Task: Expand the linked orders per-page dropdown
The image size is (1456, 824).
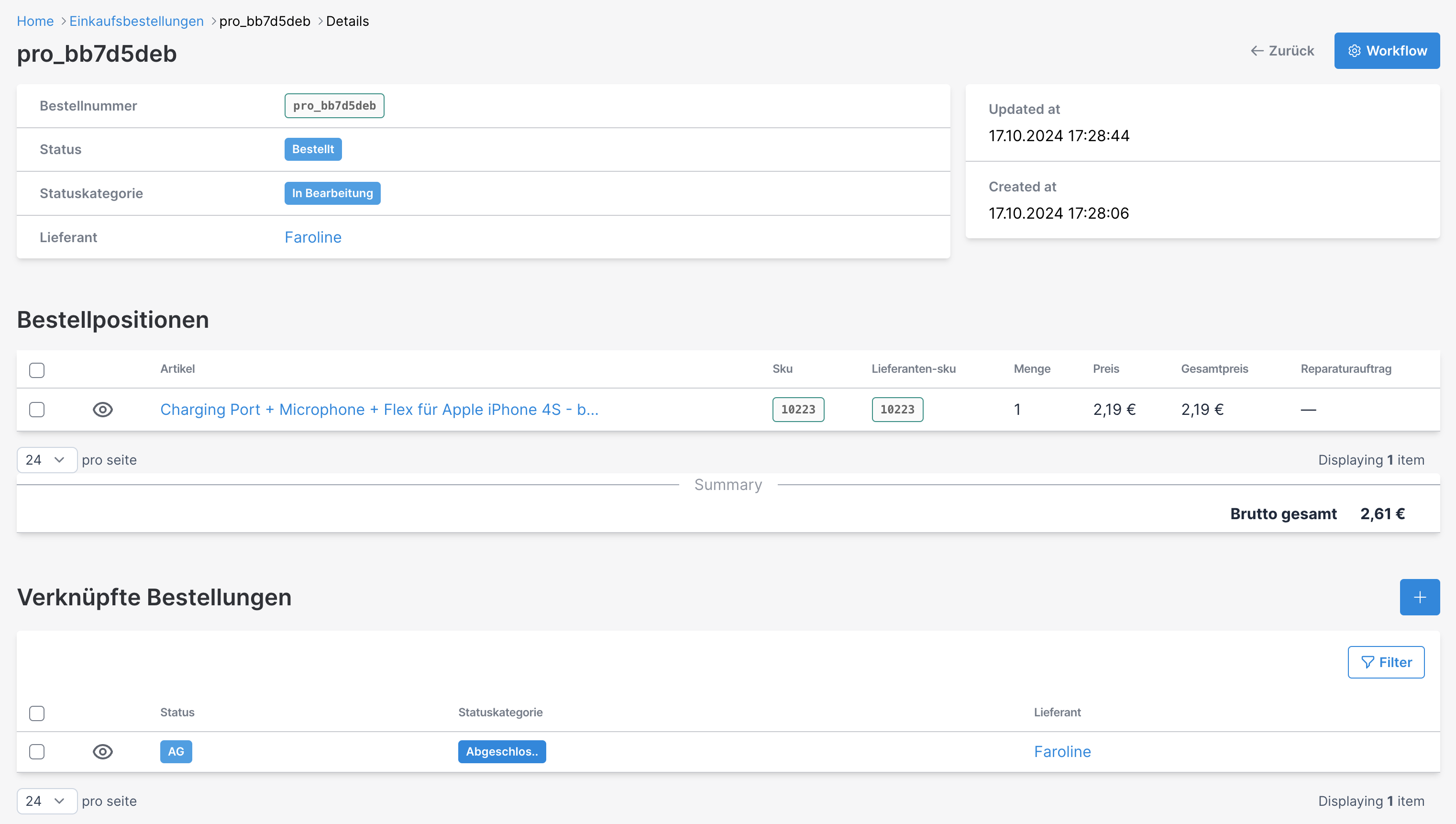Action: [46, 801]
